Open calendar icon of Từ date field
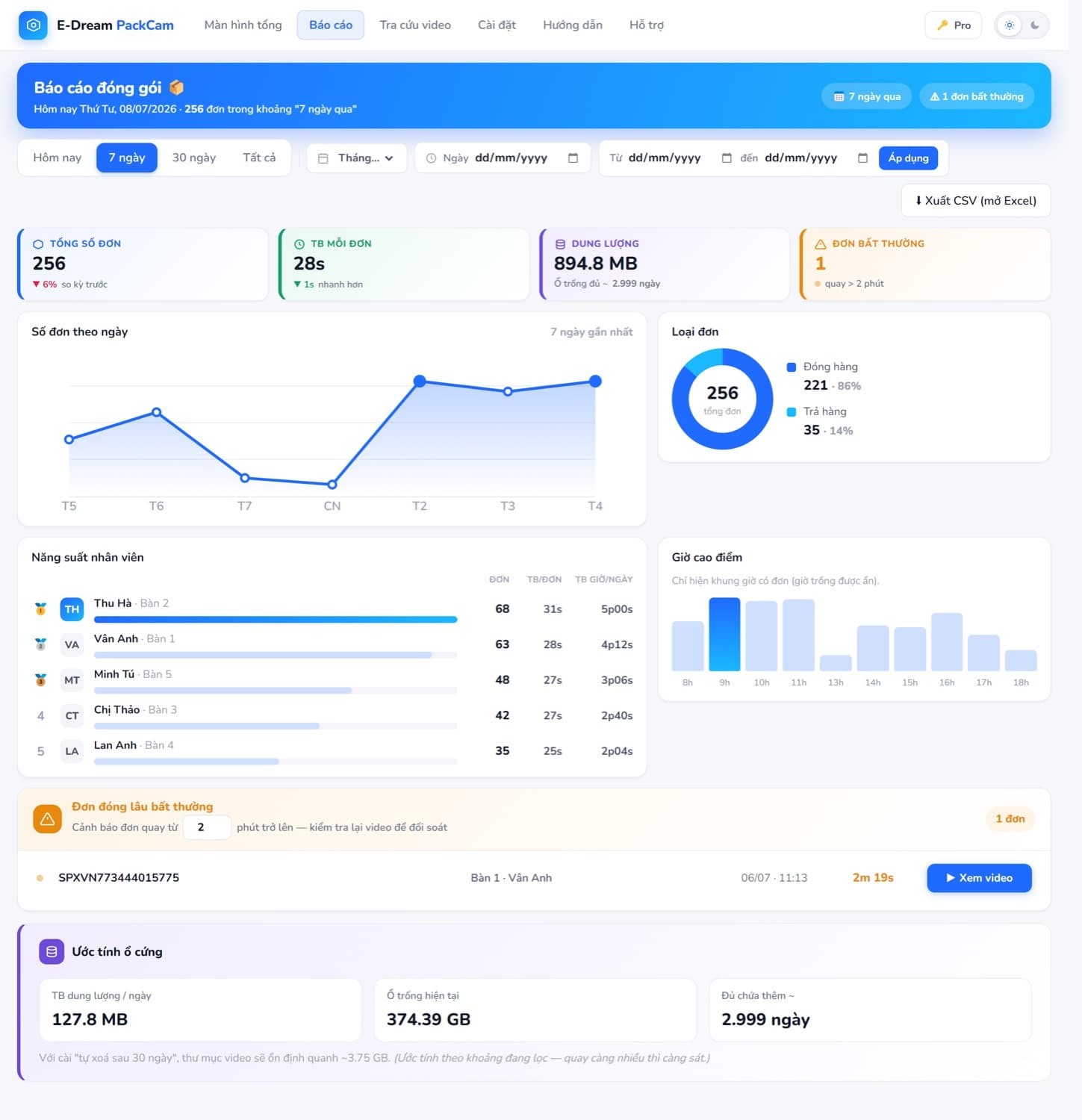1082x1120 pixels. tap(726, 158)
